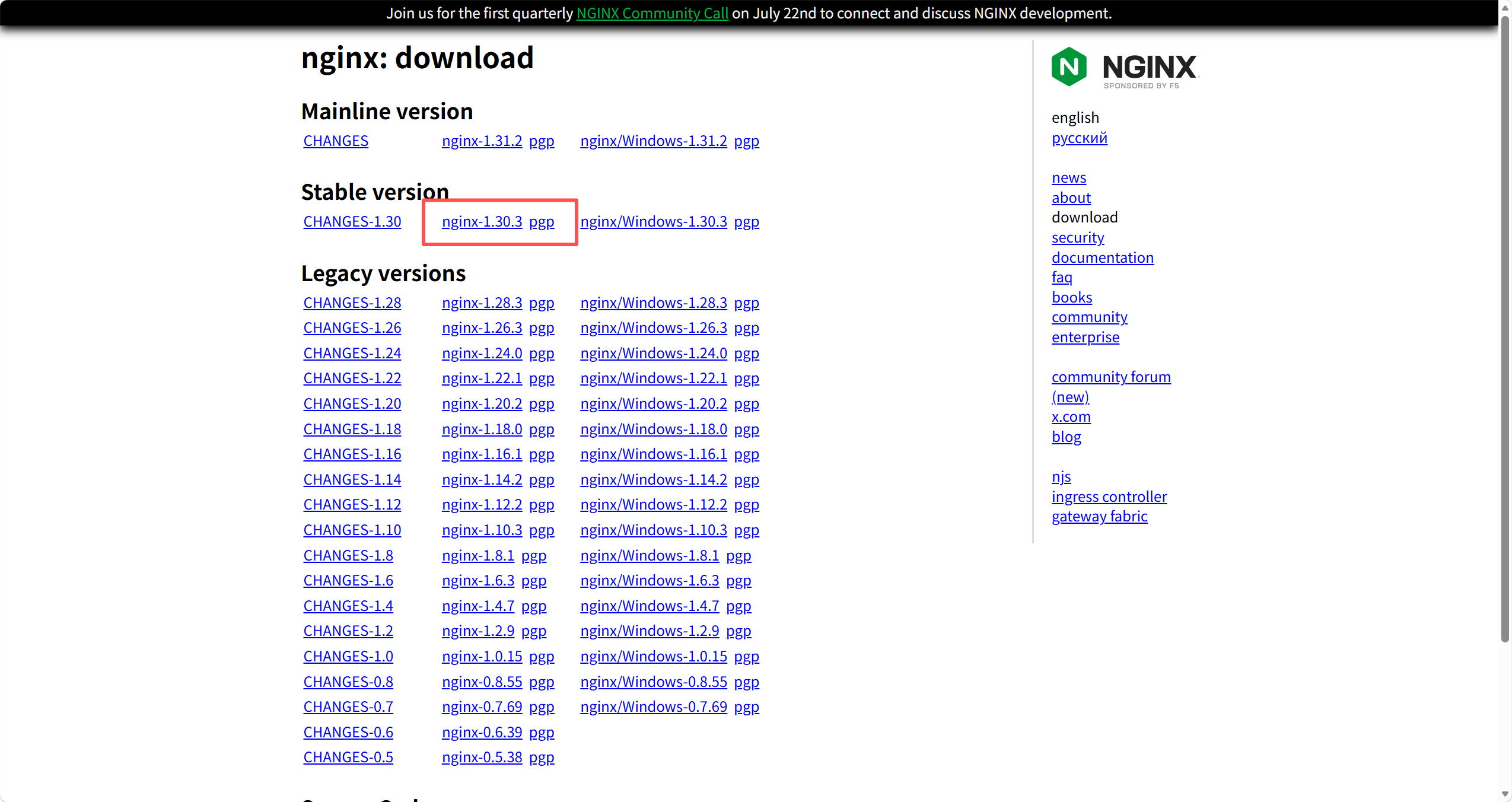
Task: Open the mainline CHANGES link
Action: 336,141
